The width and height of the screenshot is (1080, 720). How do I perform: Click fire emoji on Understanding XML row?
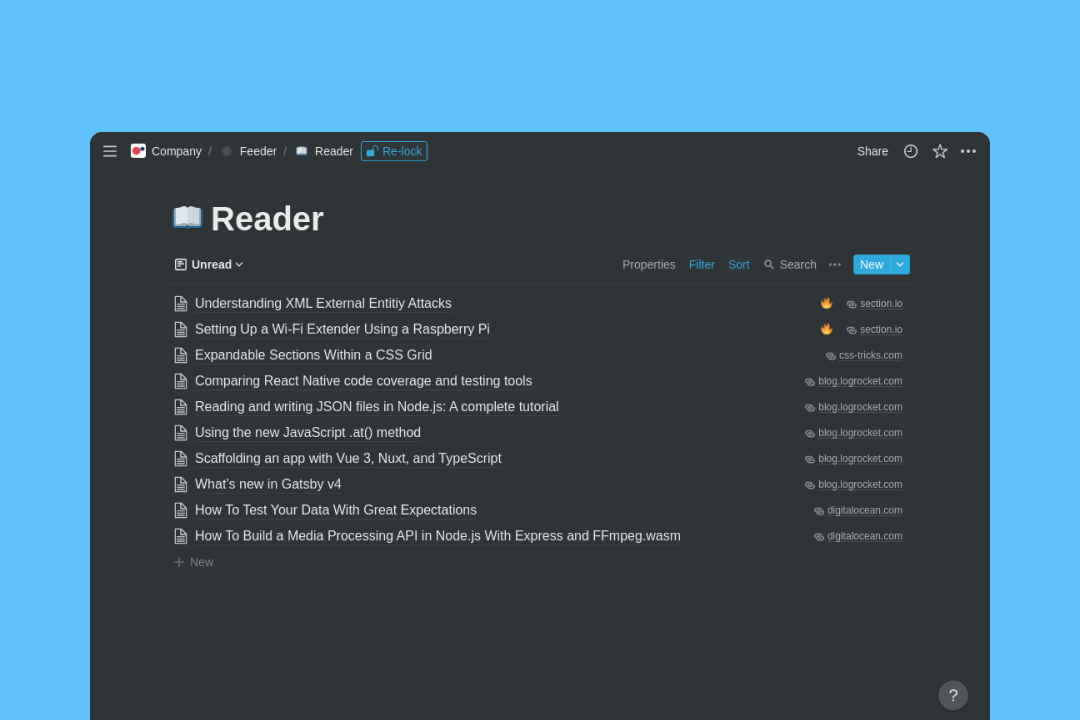(827, 303)
